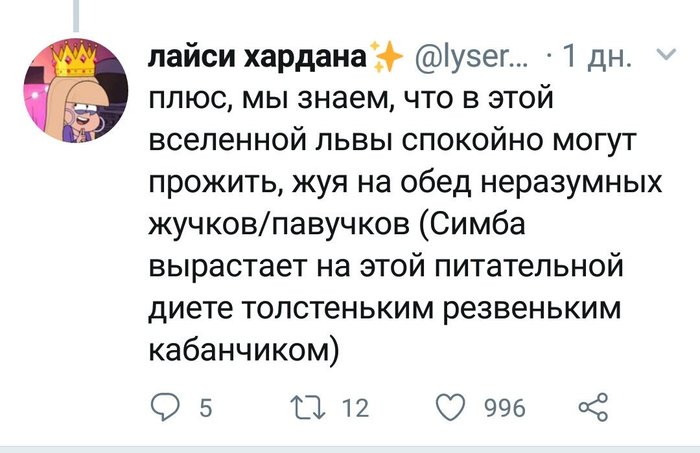The image size is (700, 453).
Task: Click the reply speech bubble icon
Action: tap(164, 407)
